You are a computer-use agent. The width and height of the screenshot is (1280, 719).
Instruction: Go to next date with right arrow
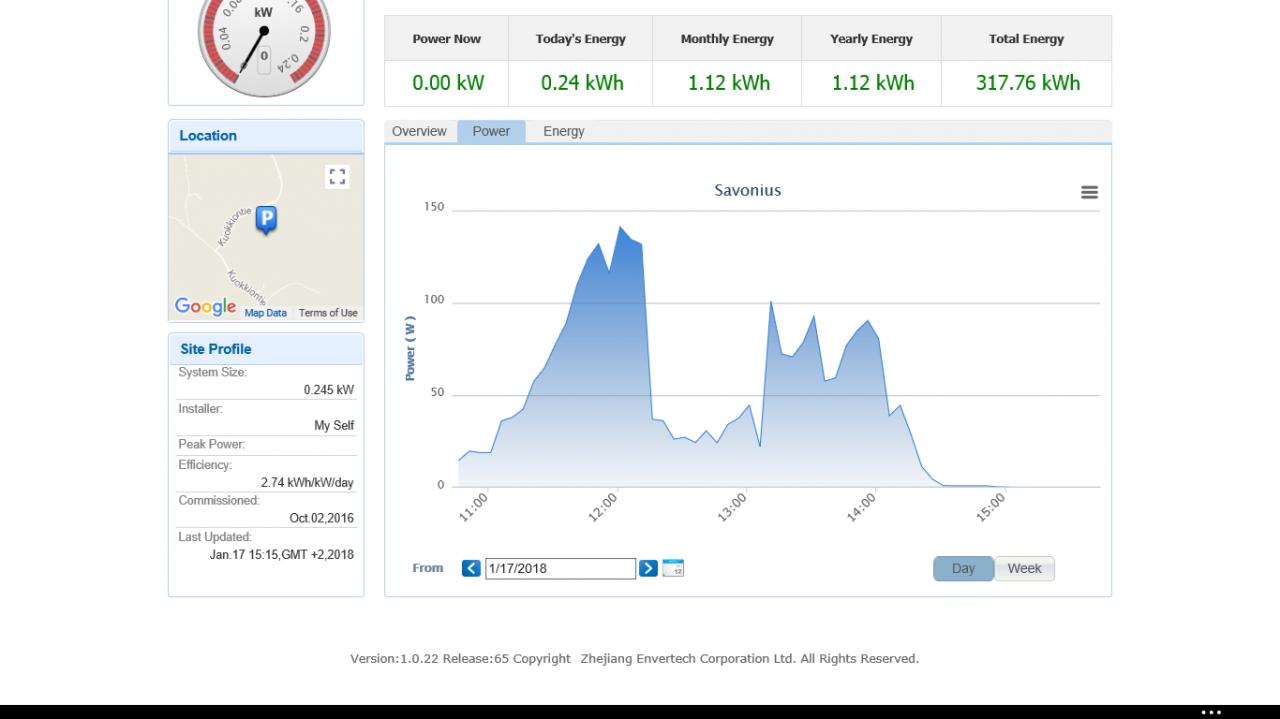click(x=648, y=568)
